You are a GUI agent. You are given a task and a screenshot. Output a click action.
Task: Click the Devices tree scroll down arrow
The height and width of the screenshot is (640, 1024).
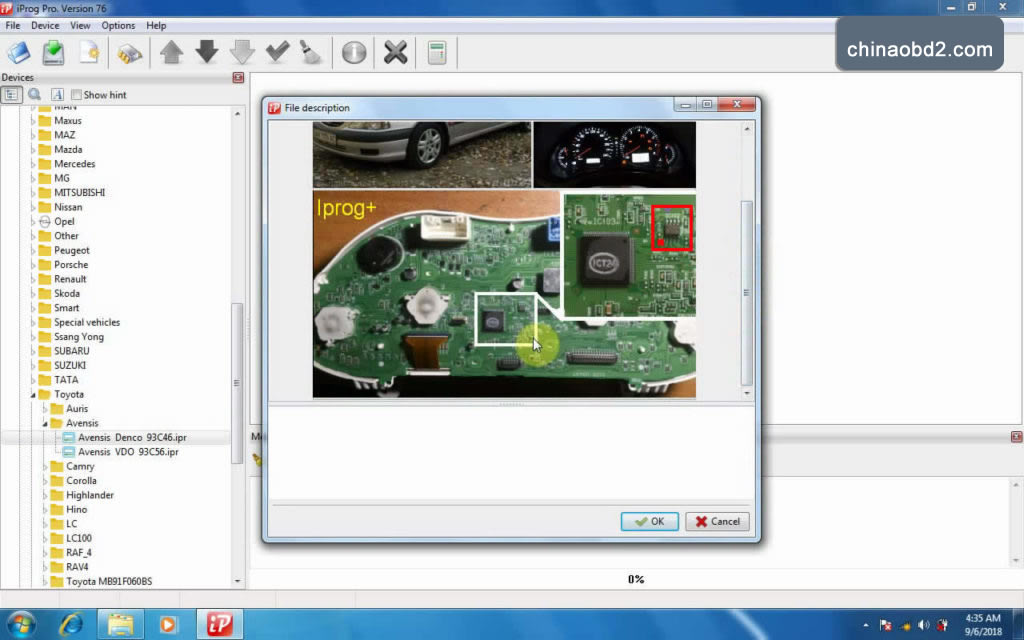pyautogui.click(x=237, y=581)
